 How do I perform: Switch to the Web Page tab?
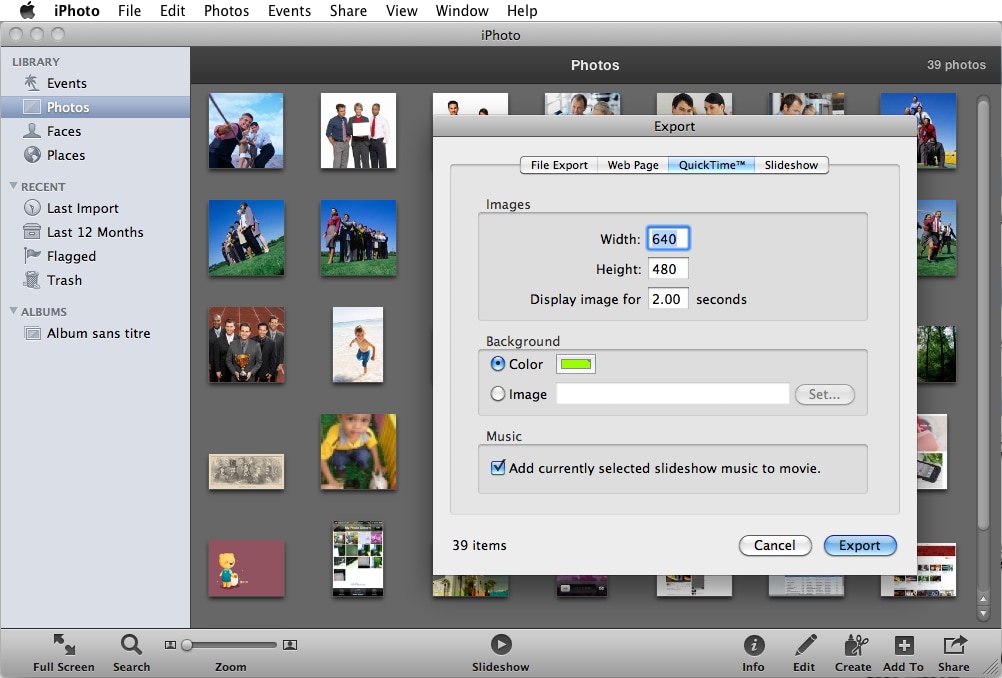click(x=633, y=165)
